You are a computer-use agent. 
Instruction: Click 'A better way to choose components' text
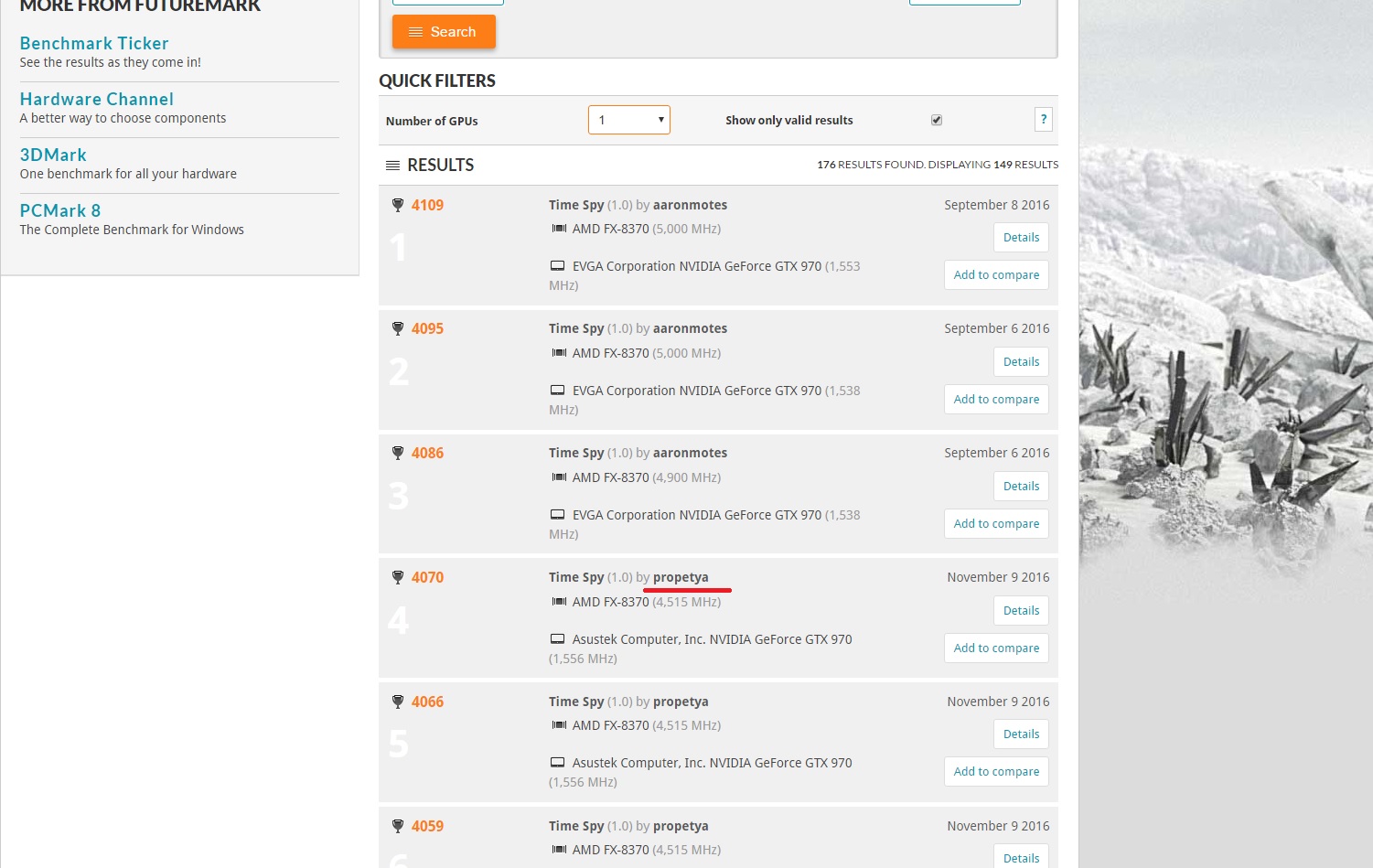[x=123, y=118]
